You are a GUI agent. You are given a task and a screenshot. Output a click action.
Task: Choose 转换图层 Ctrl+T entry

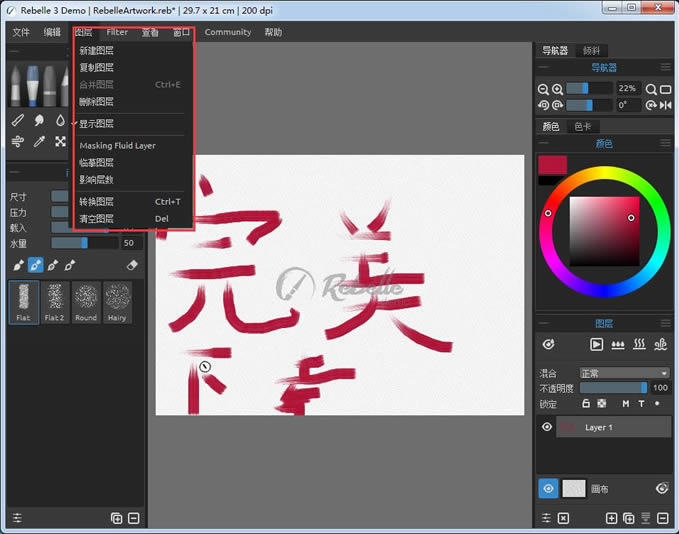[130, 202]
